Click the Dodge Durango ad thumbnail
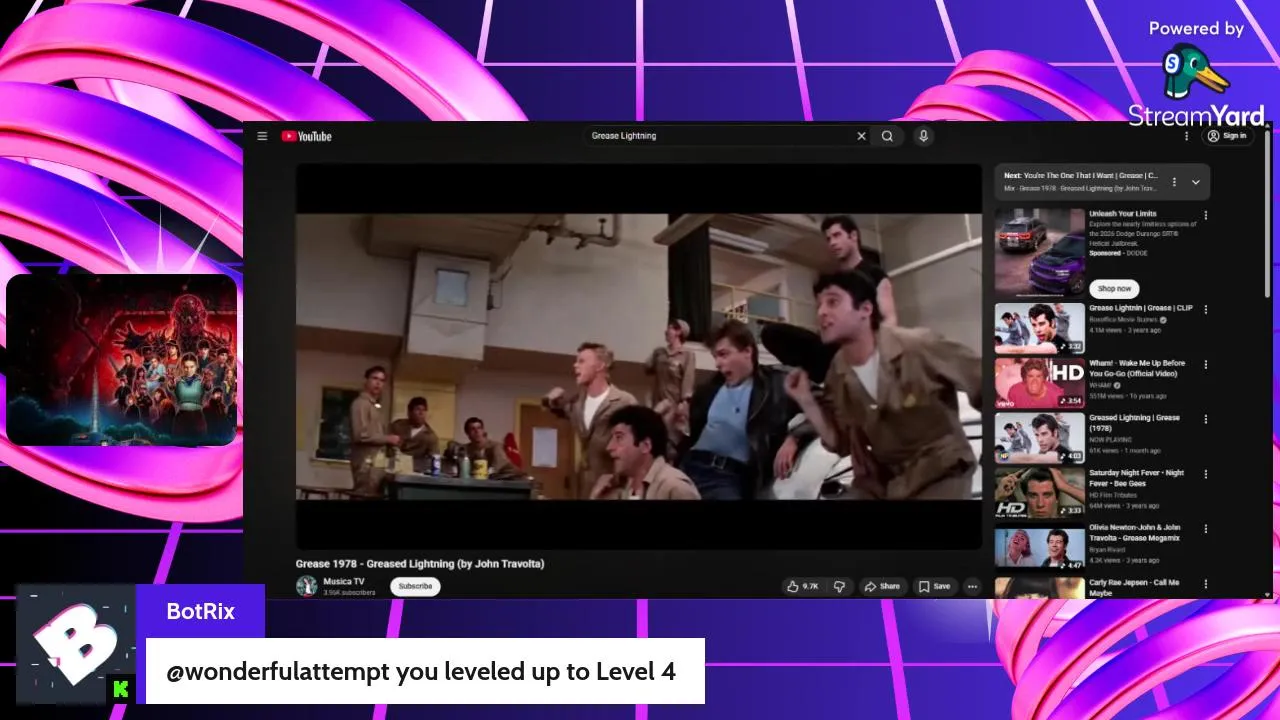Viewport: 1280px width, 720px height. [1039, 252]
